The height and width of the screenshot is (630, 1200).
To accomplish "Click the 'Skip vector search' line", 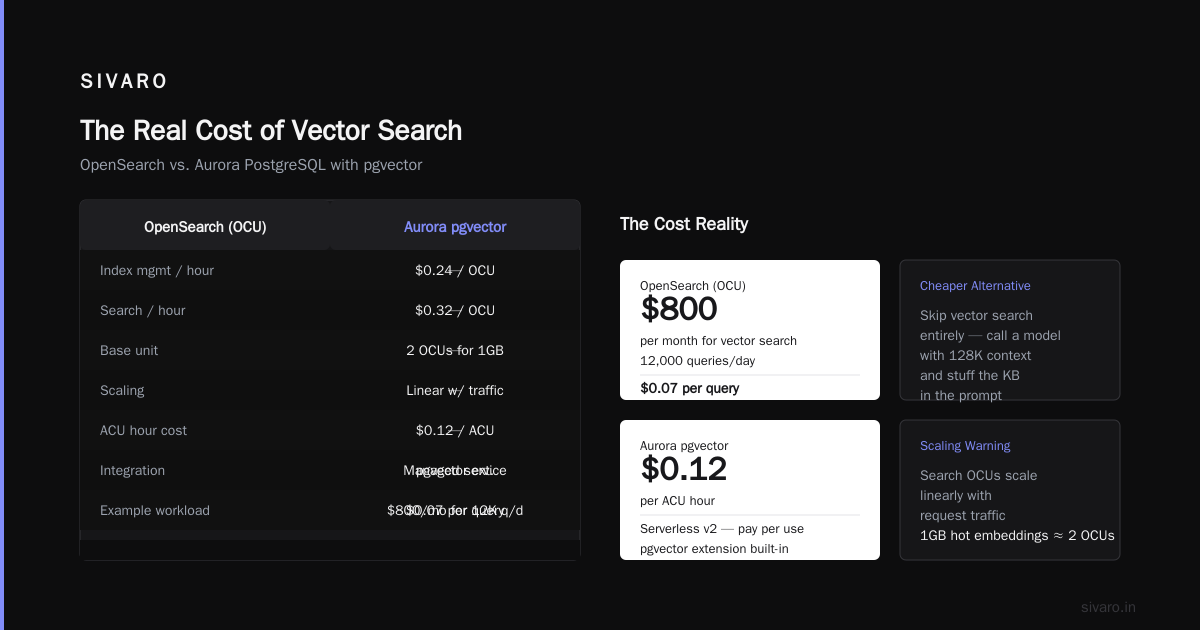I will point(976,316).
